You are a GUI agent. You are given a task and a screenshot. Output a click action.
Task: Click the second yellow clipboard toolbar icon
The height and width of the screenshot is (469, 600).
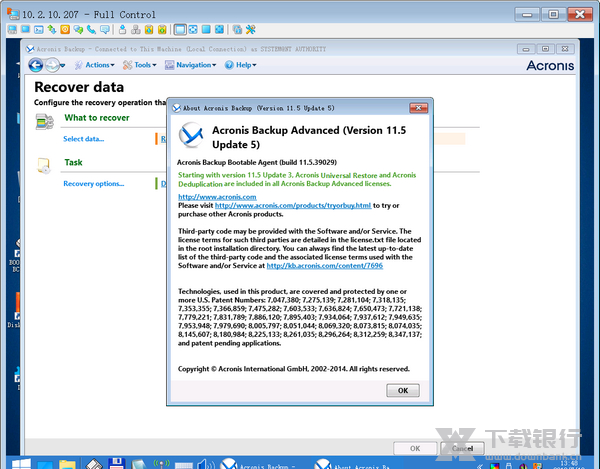click(162, 29)
